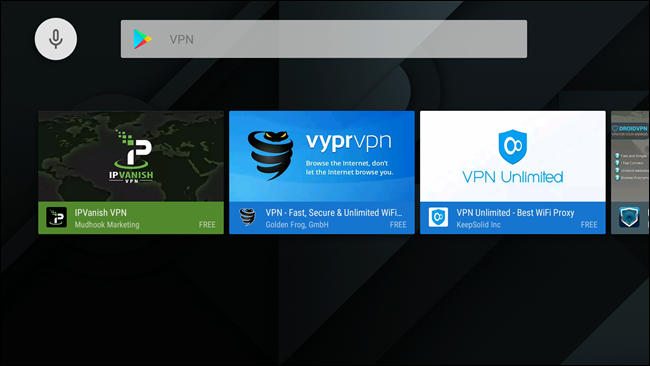Click the Google Play logo in search bar
The image size is (650, 366).
(142, 39)
